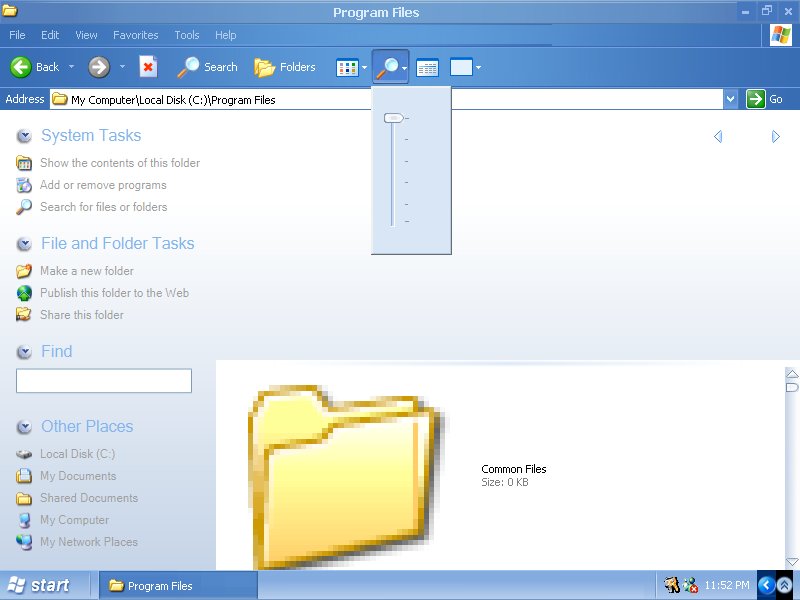The width and height of the screenshot is (800, 600).
Task: Click the Add or remove programs icon
Action: point(24,185)
